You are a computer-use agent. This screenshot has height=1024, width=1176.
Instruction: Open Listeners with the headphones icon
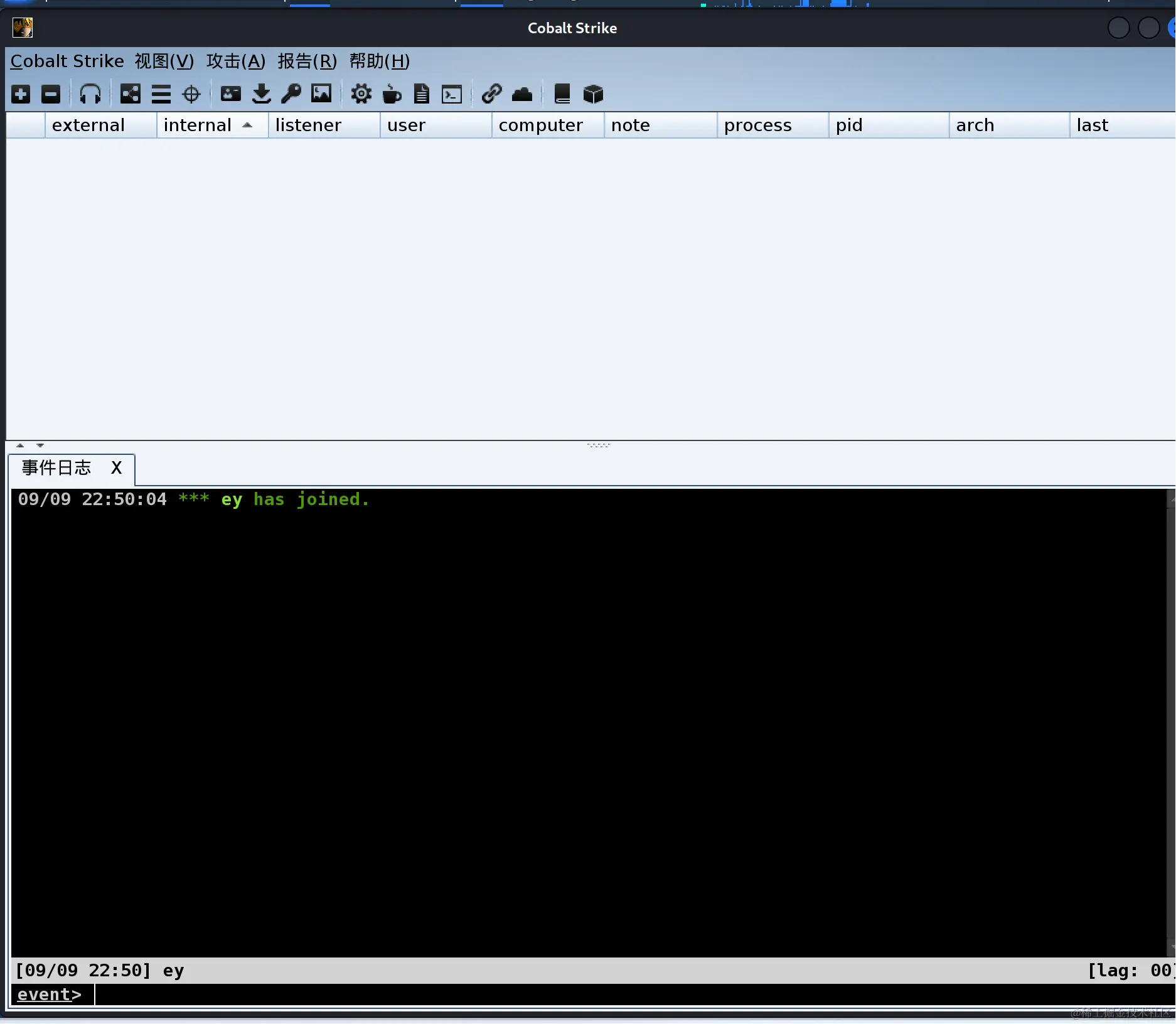pos(90,94)
